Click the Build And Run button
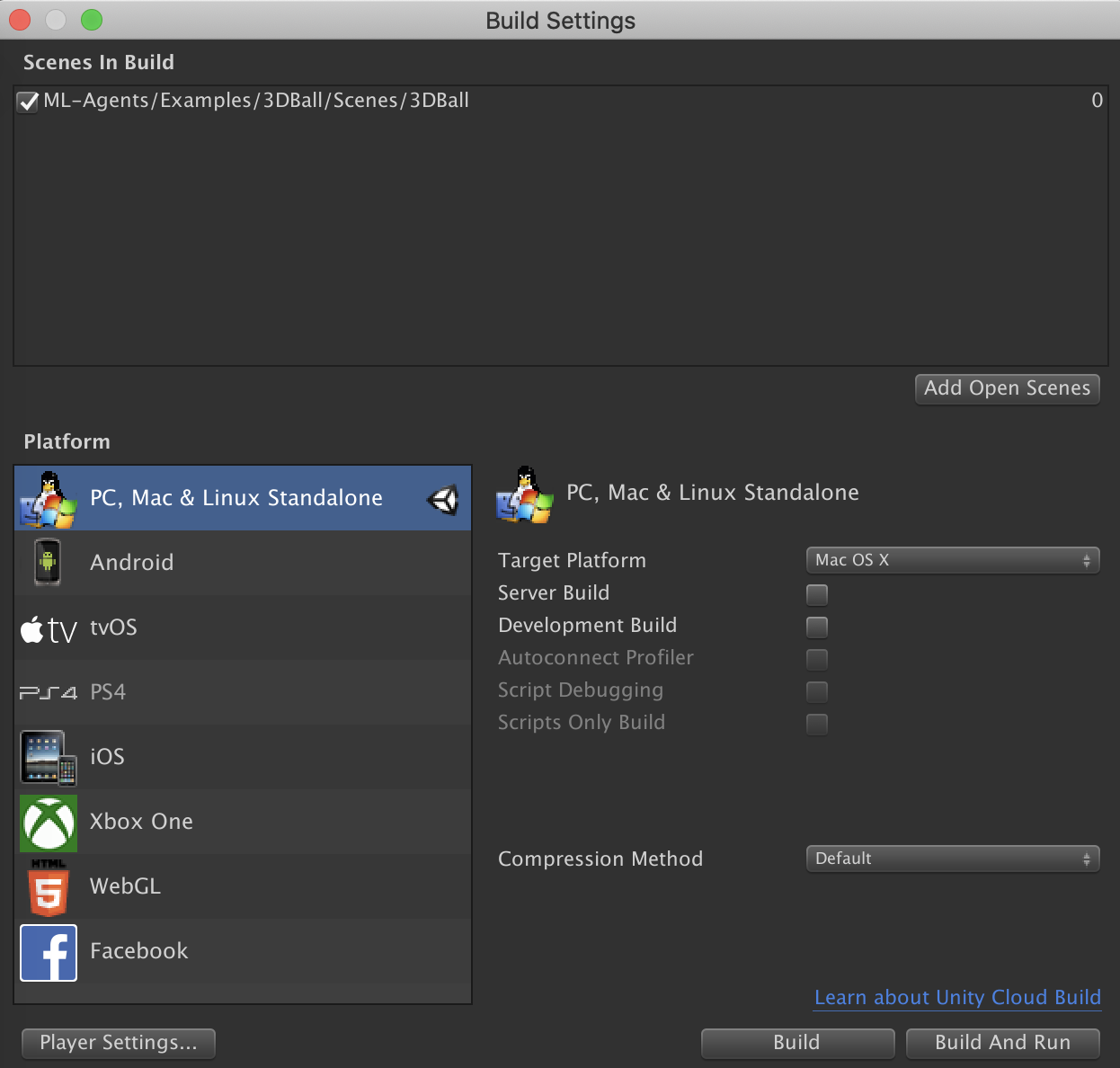 (x=1001, y=1043)
